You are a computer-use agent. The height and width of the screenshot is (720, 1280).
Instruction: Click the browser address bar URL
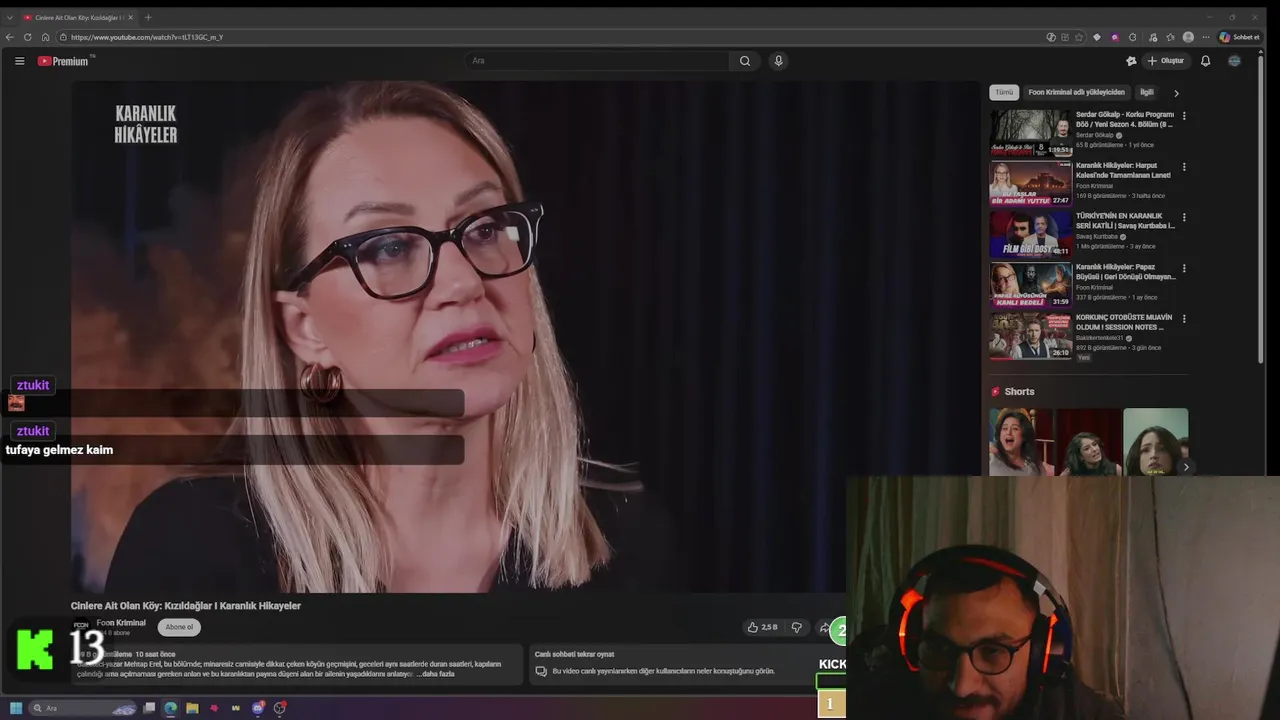pyautogui.click(x=147, y=37)
